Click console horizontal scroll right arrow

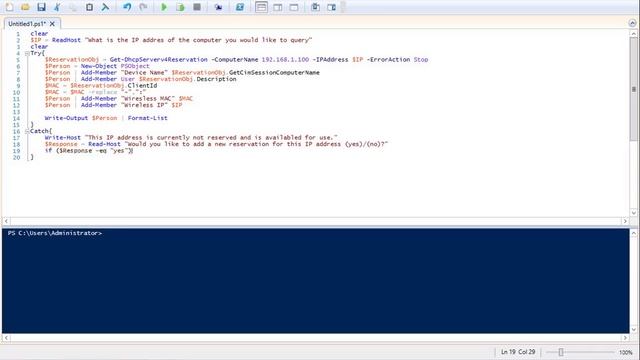coord(625,338)
